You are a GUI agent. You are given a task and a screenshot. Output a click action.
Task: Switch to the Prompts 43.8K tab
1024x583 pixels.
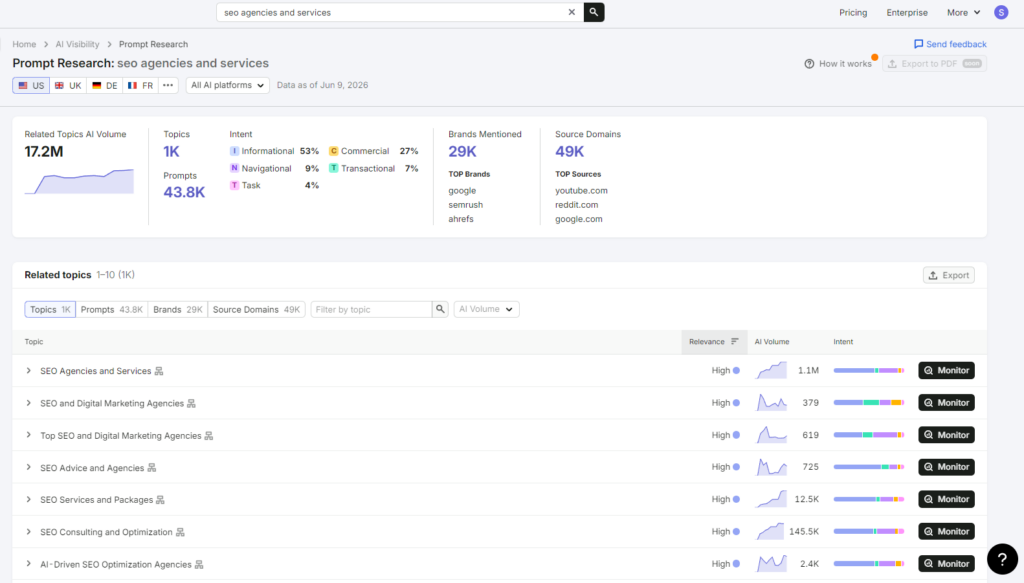pos(112,309)
